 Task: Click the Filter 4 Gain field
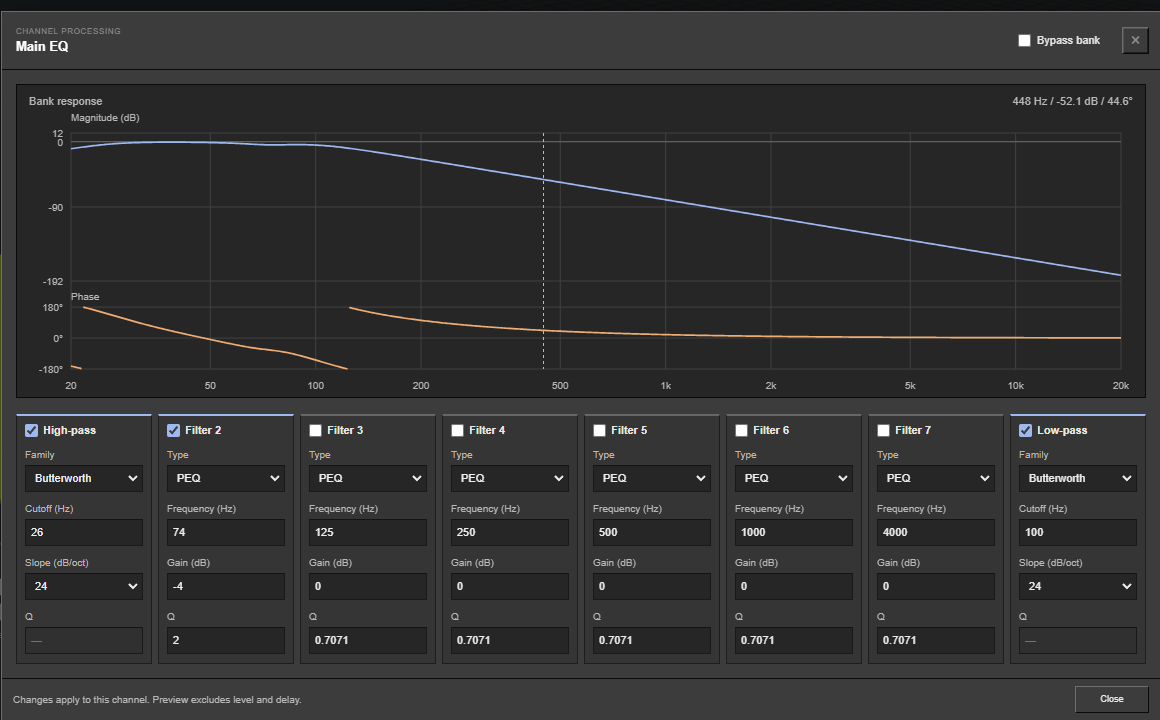pos(510,586)
